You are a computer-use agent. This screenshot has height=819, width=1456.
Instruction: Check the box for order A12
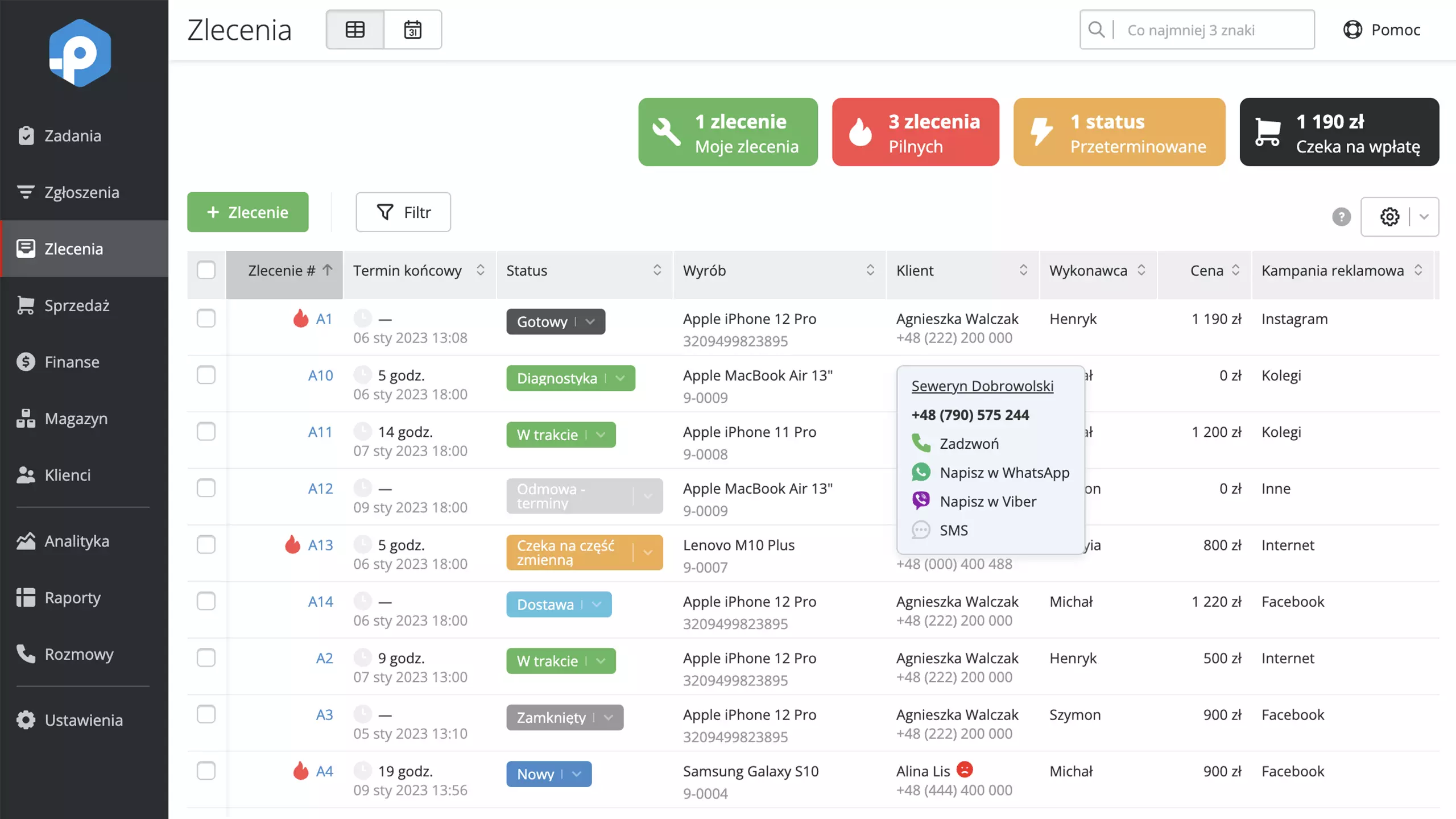click(x=206, y=488)
